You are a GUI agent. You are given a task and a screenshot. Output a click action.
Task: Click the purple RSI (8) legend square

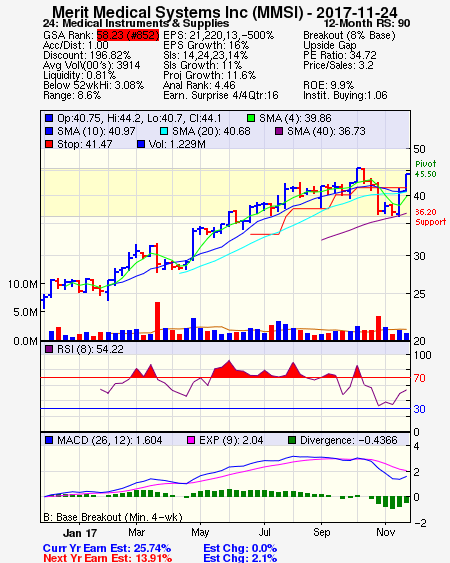49,349
